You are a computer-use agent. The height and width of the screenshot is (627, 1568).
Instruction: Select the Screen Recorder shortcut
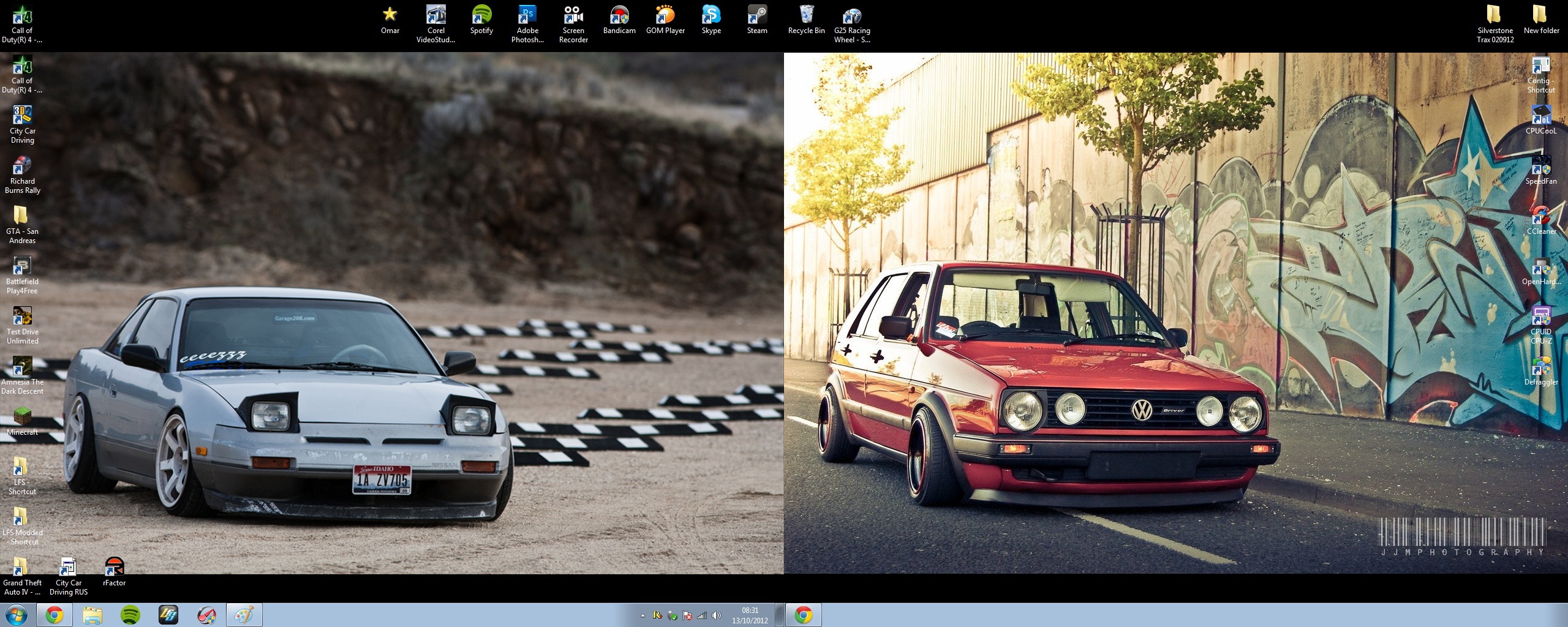point(573,24)
